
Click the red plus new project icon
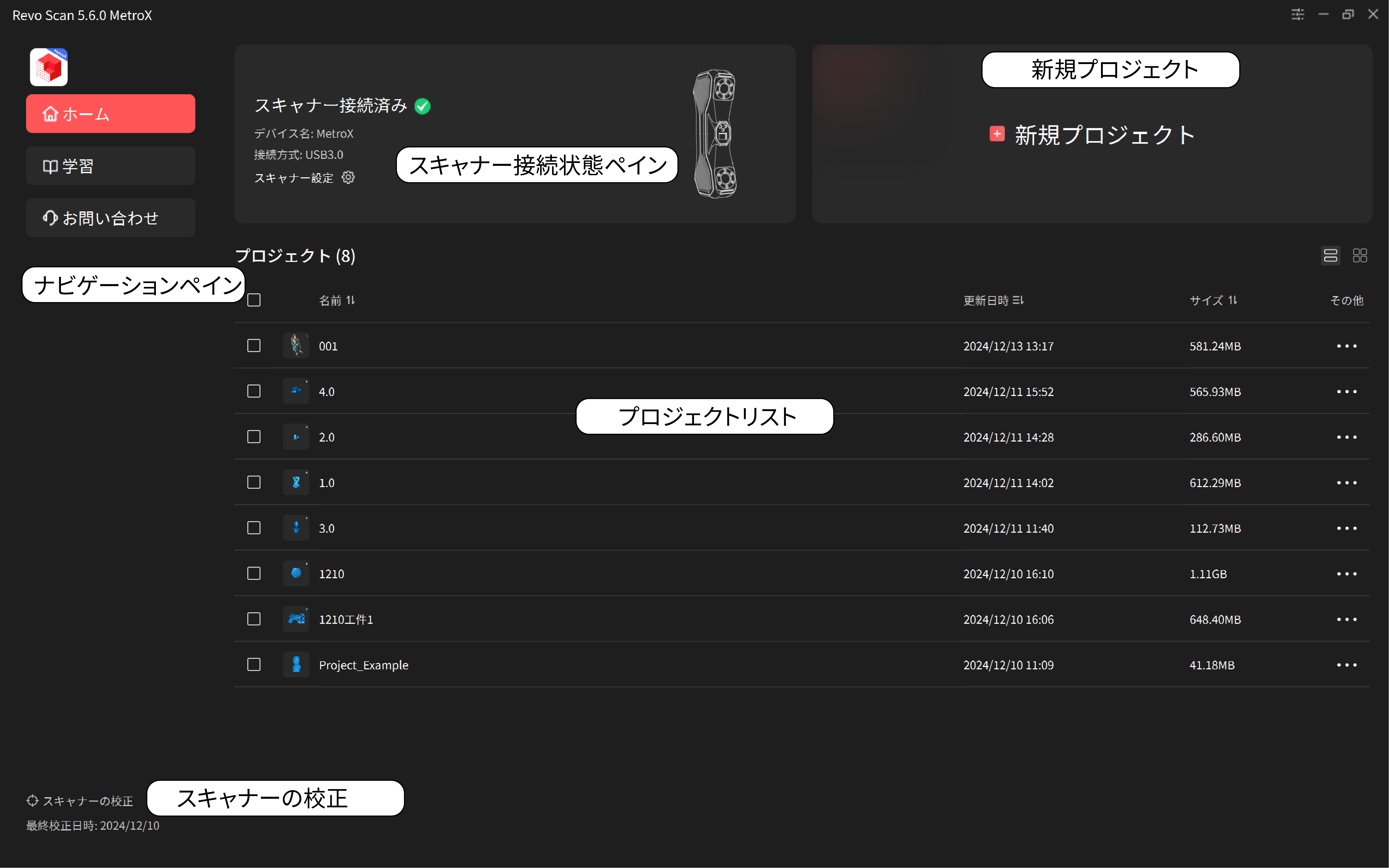coord(997,134)
